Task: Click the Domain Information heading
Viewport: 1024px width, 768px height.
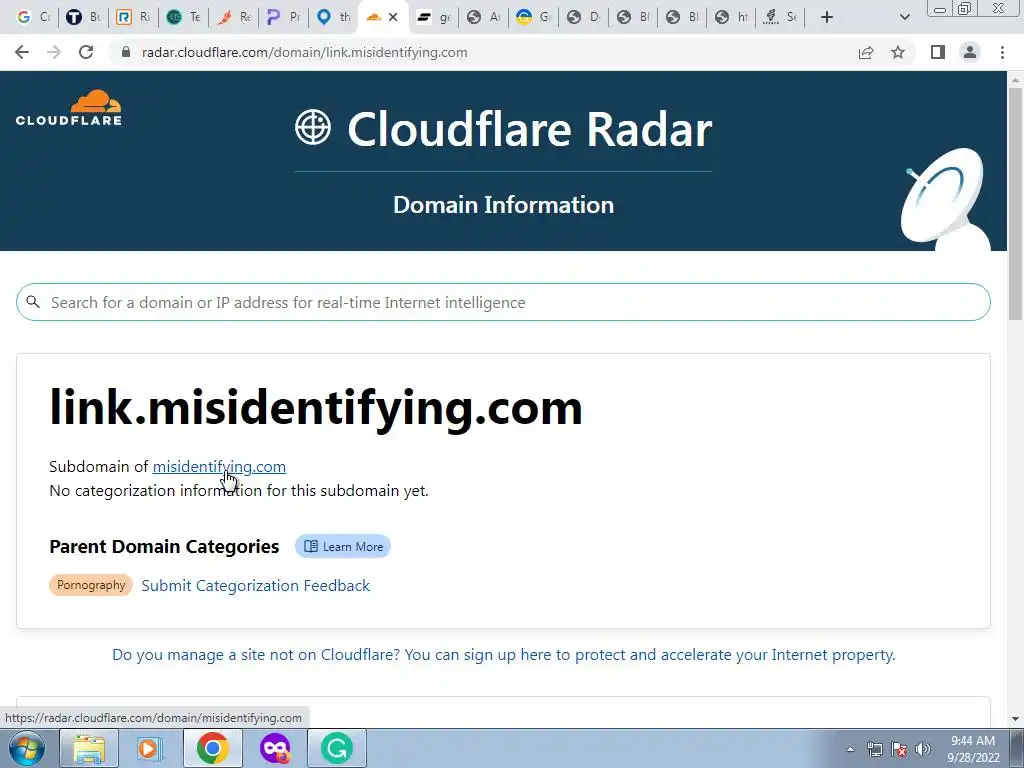Action: pos(504,204)
